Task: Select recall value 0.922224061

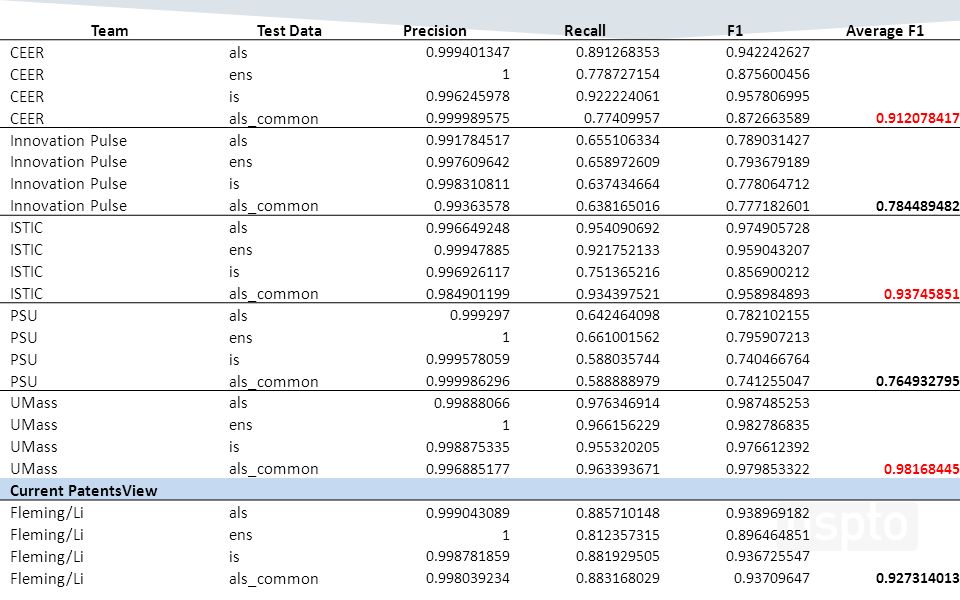Action: point(618,96)
